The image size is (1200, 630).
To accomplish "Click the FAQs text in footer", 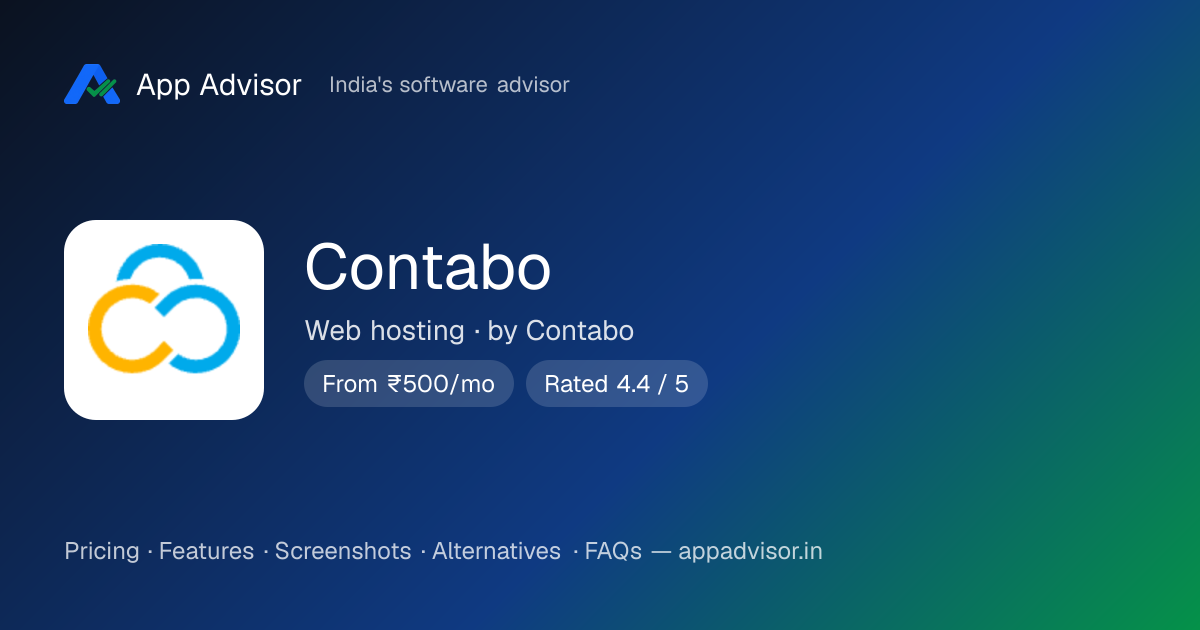I will pyautogui.click(x=613, y=551).
